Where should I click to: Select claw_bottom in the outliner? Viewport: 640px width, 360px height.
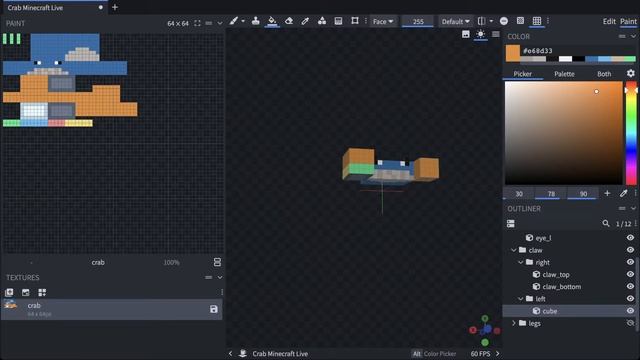pyautogui.click(x=562, y=287)
